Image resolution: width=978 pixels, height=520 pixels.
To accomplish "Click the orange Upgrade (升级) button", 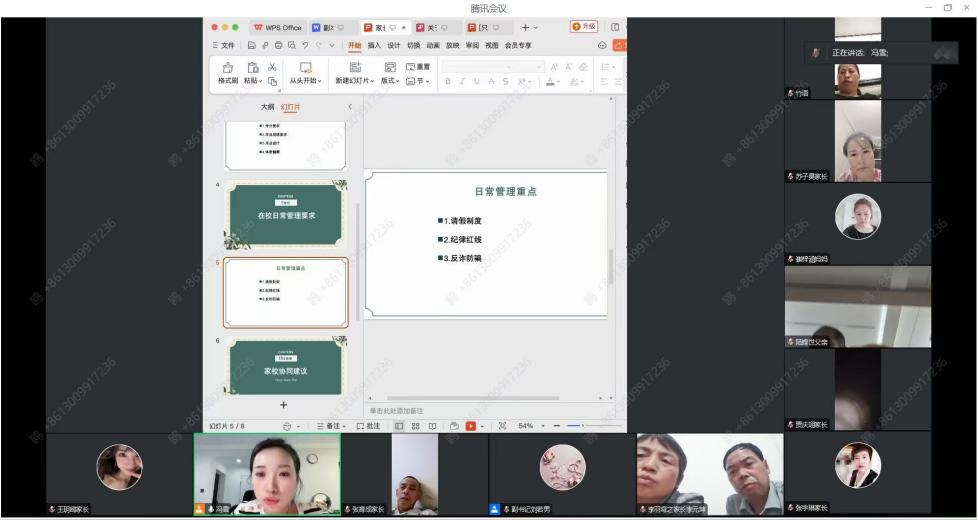I will 583,26.
